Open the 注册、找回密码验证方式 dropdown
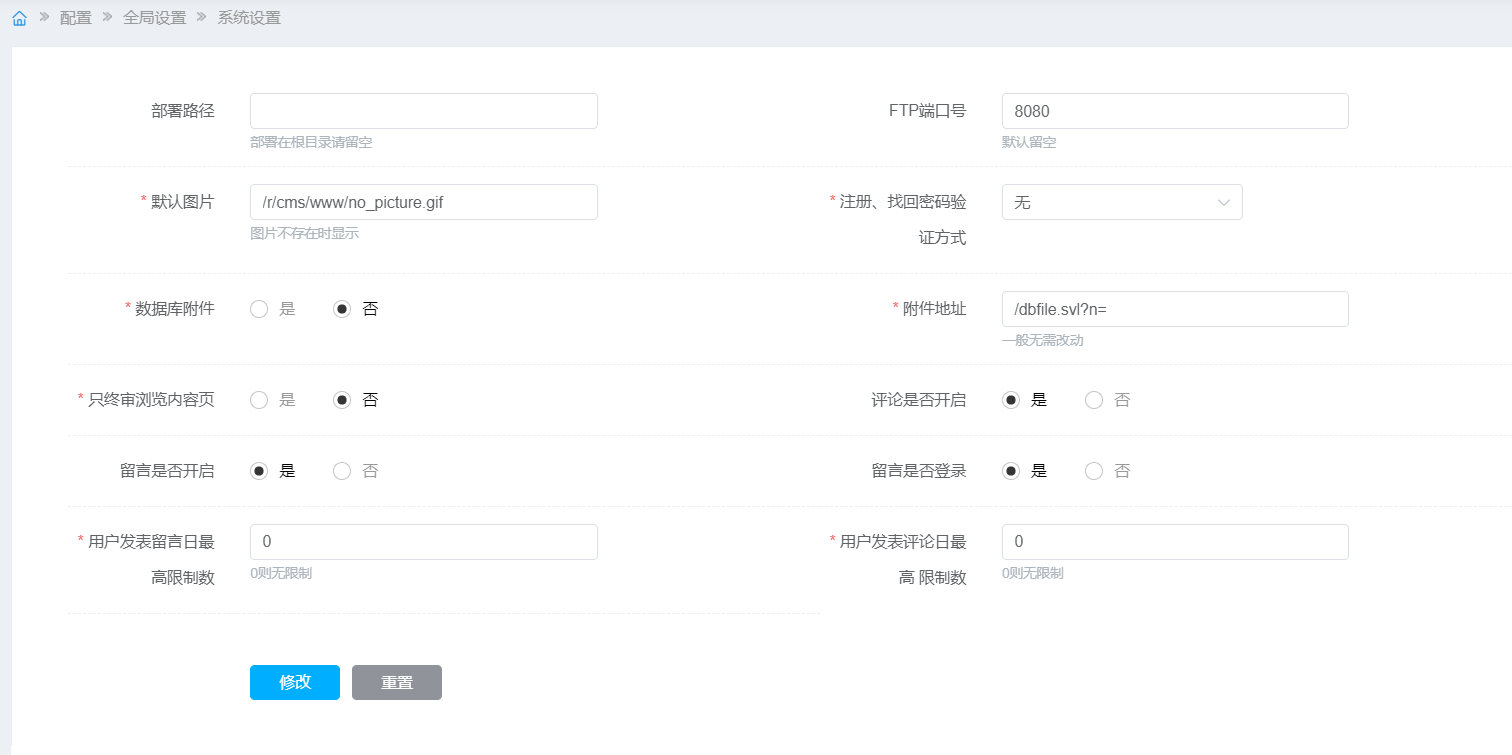Viewport: 1512px width, 755px height. 1110,202
